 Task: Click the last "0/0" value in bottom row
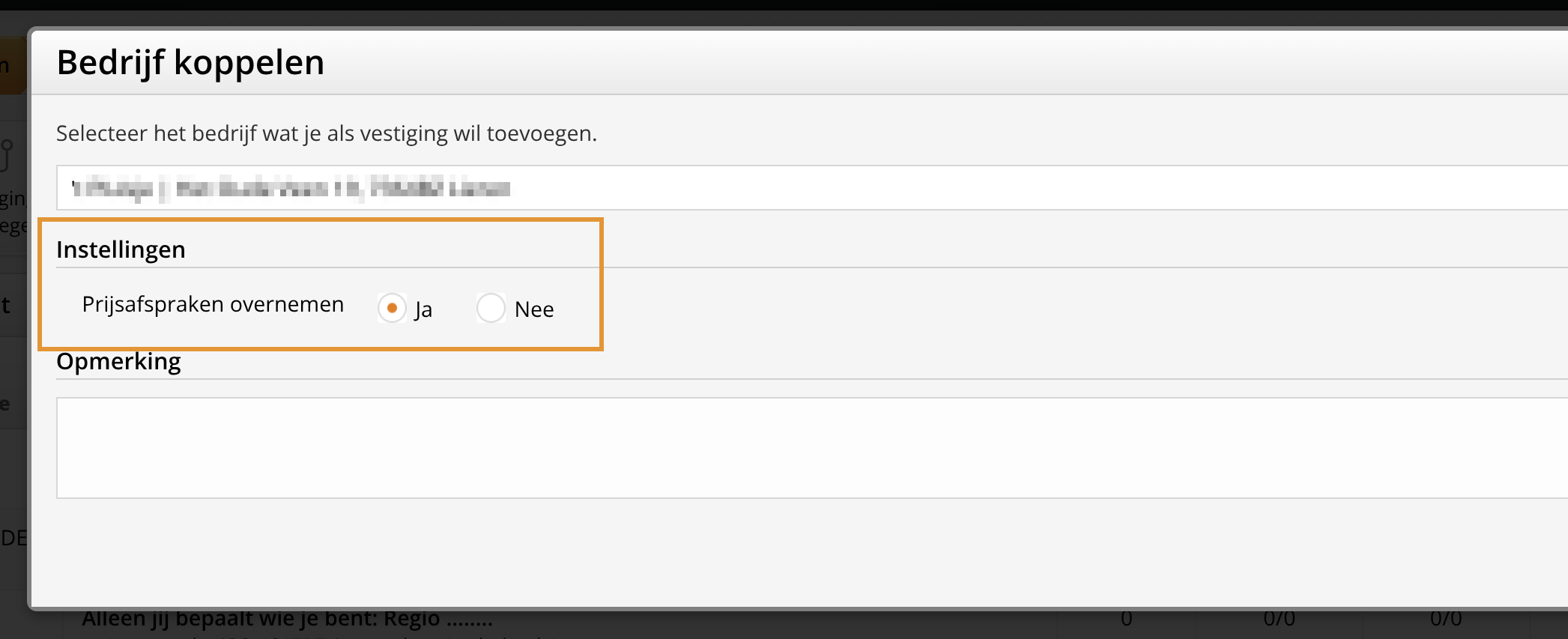point(1445,620)
